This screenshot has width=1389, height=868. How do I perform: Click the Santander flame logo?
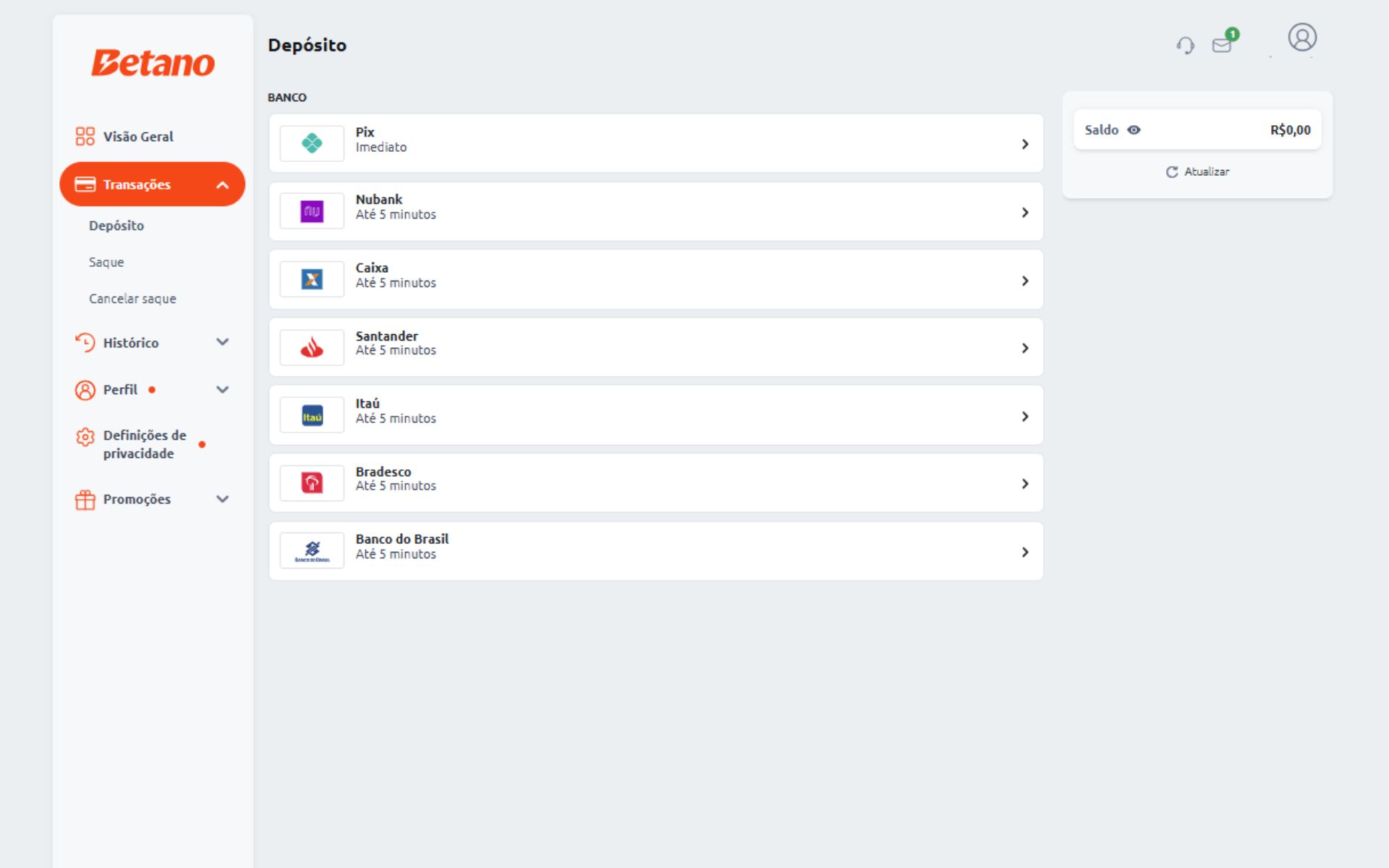(x=312, y=348)
